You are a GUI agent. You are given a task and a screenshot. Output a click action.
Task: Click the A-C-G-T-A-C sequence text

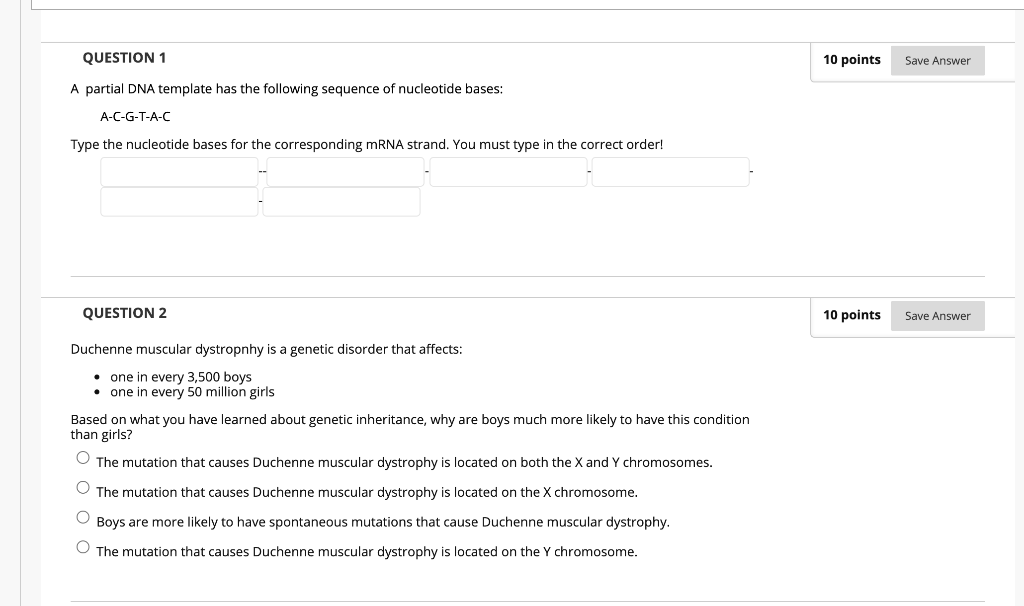click(134, 116)
